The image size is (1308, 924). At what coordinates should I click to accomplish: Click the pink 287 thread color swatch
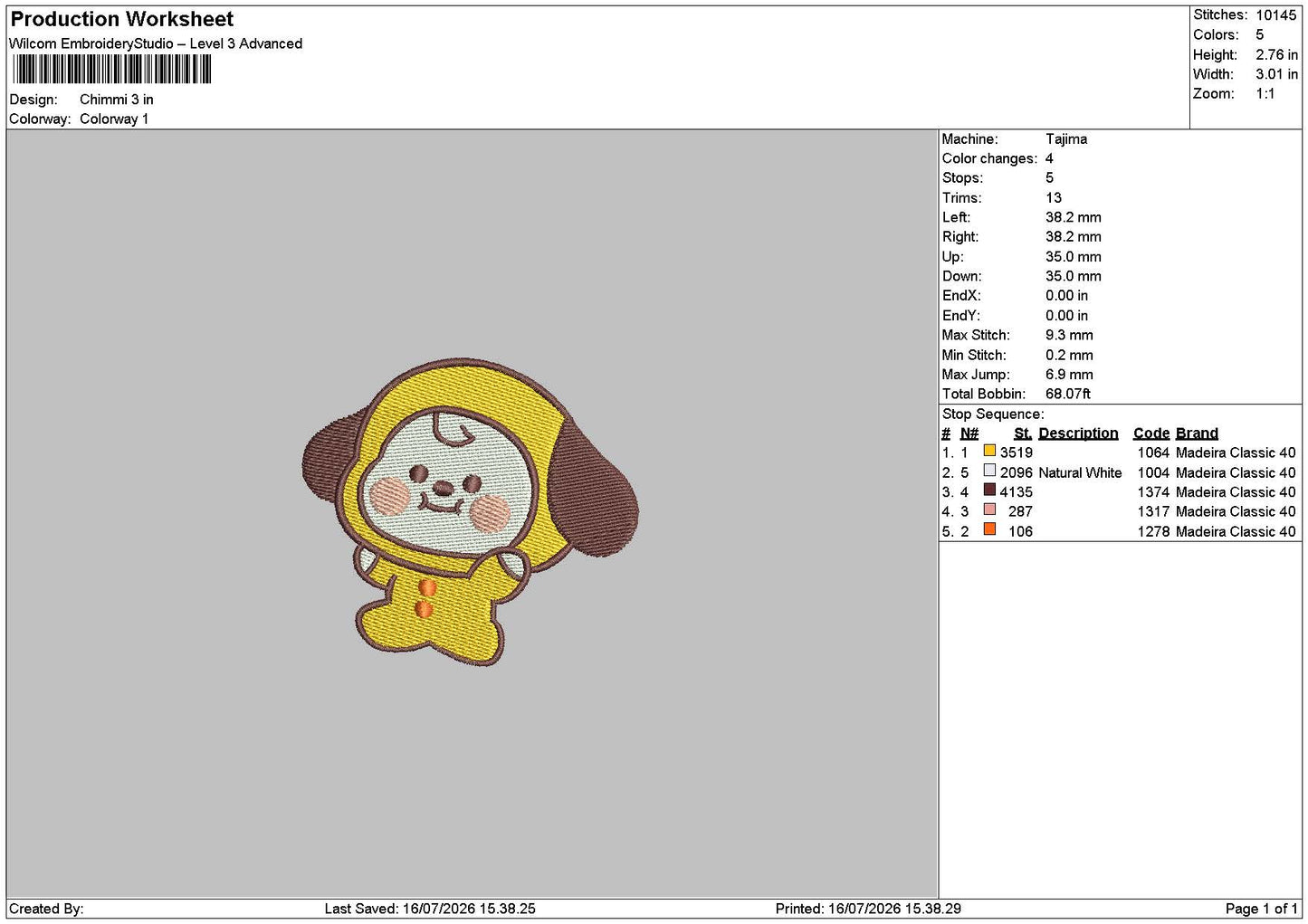tap(989, 510)
